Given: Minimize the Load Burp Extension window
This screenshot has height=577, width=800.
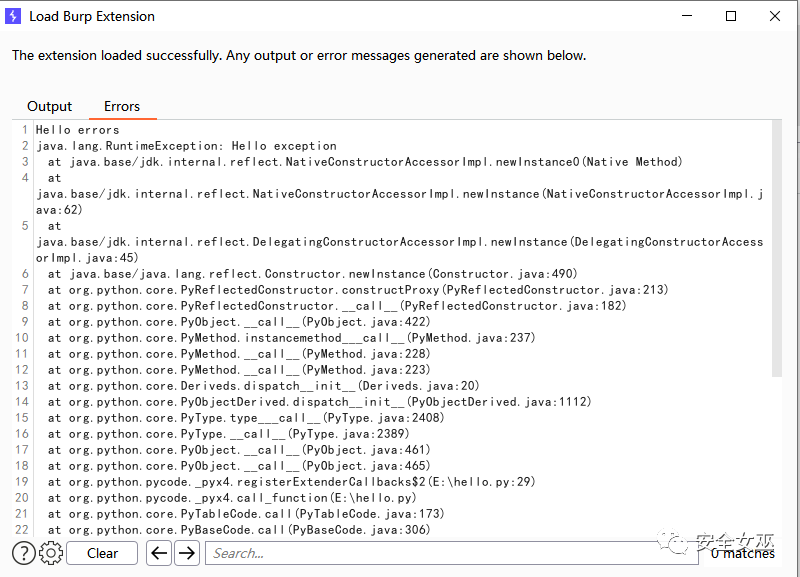Looking at the screenshot, I should (x=686, y=16).
